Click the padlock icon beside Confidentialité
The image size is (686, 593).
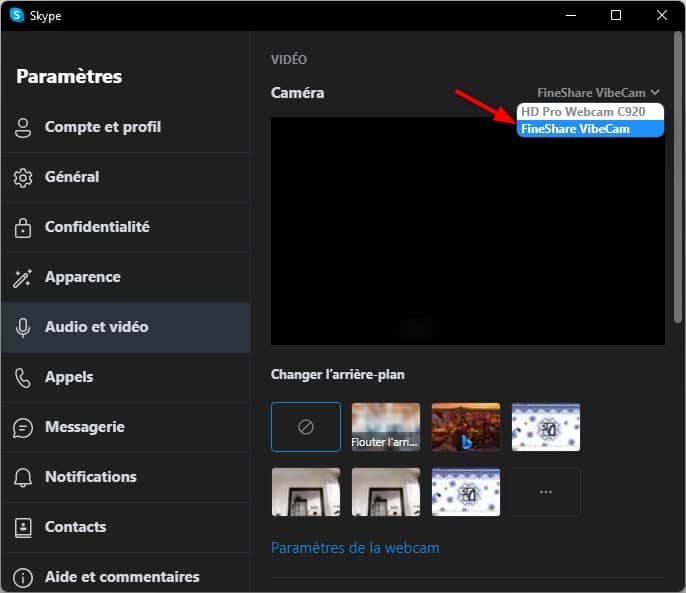click(23, 228)
